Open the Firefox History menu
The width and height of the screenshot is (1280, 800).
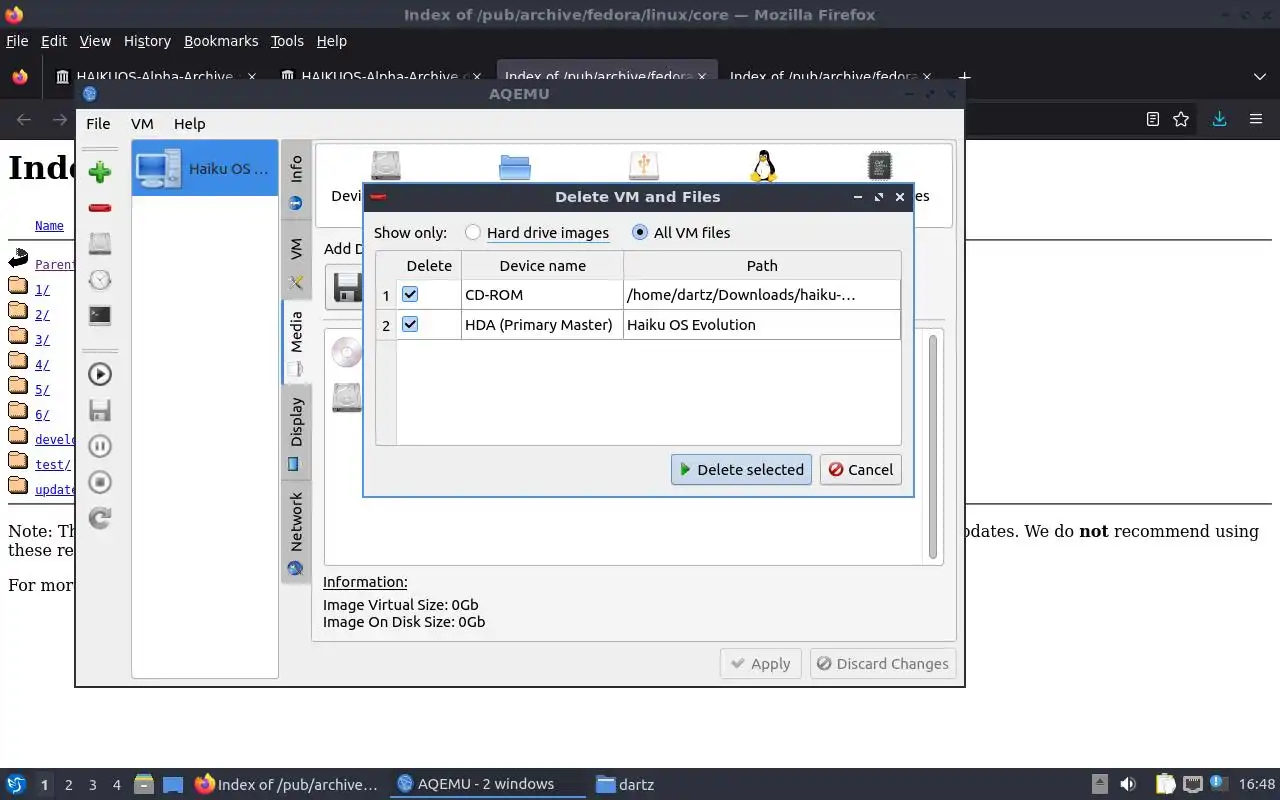coord(147,41)
